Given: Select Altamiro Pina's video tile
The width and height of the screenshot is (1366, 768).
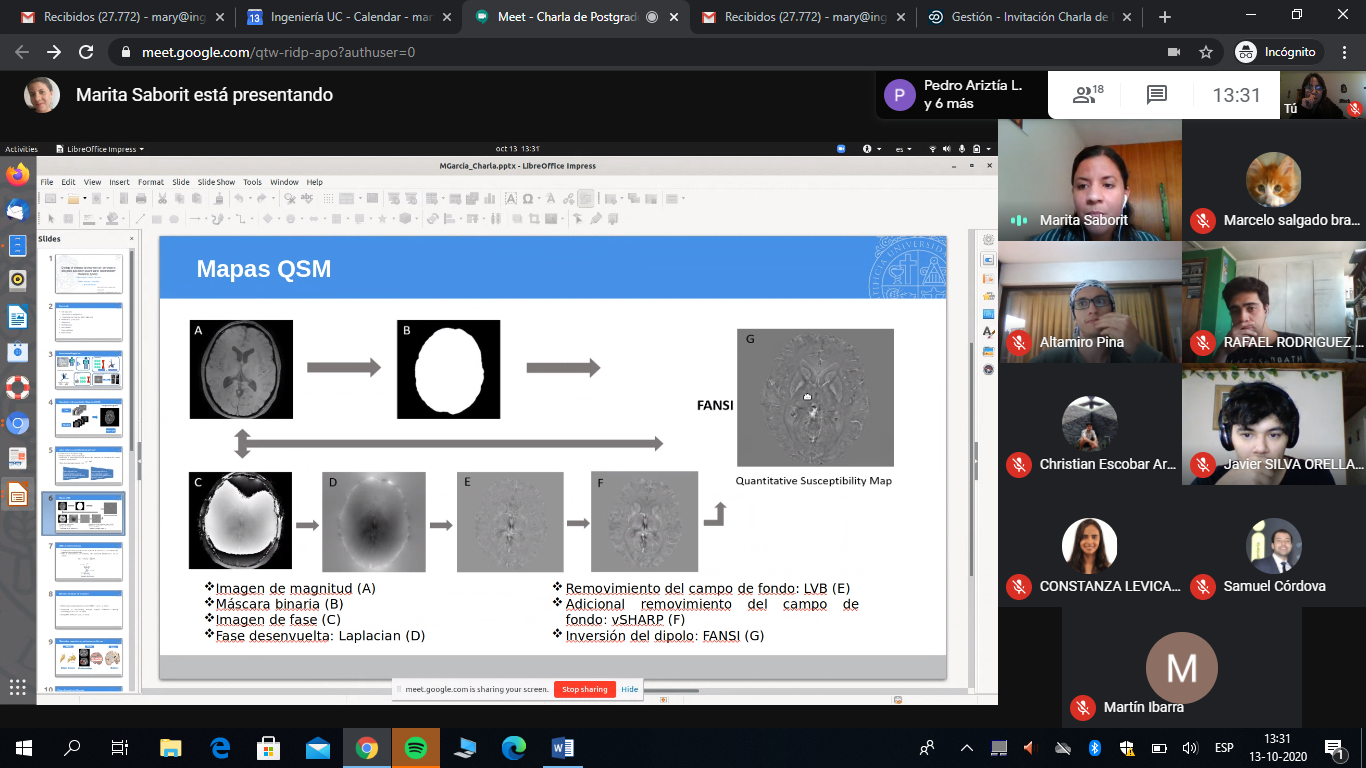Looking at the screenshot, I should tap(1089, 302).
